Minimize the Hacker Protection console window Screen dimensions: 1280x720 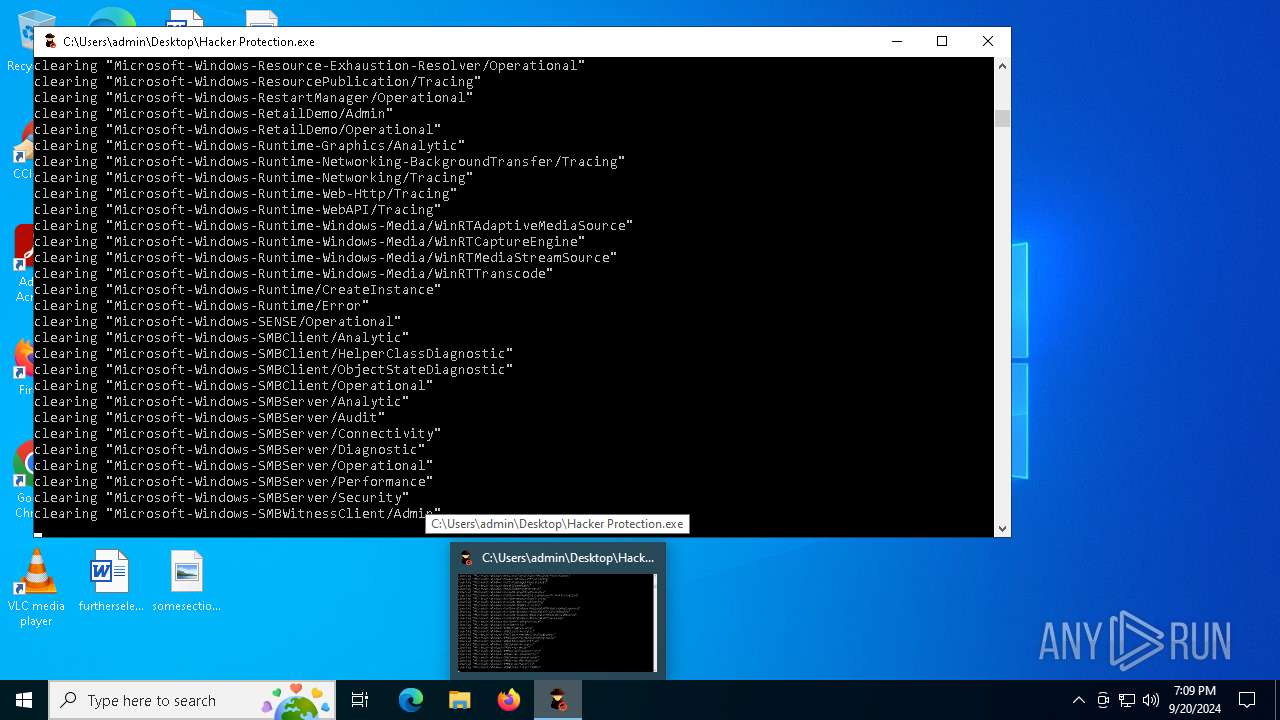(896, 41)
